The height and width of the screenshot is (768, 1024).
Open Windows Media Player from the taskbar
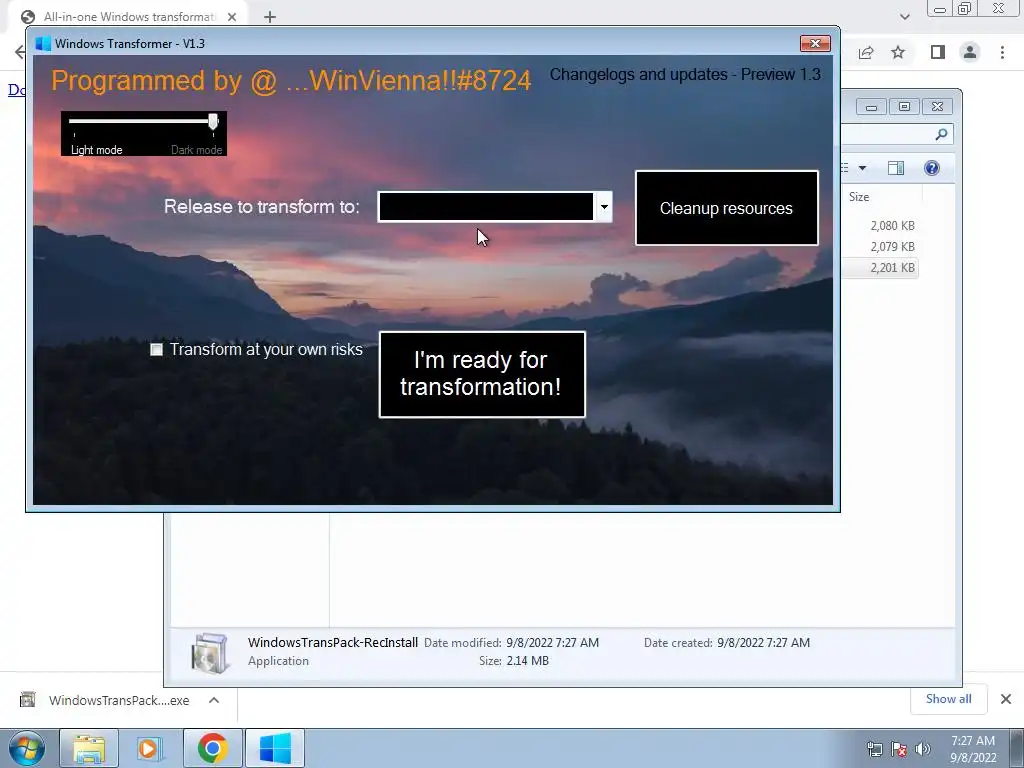[150, 748]
